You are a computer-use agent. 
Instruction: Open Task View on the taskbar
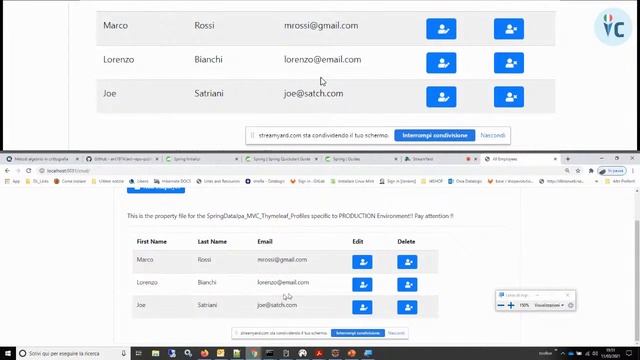point(139,353)
